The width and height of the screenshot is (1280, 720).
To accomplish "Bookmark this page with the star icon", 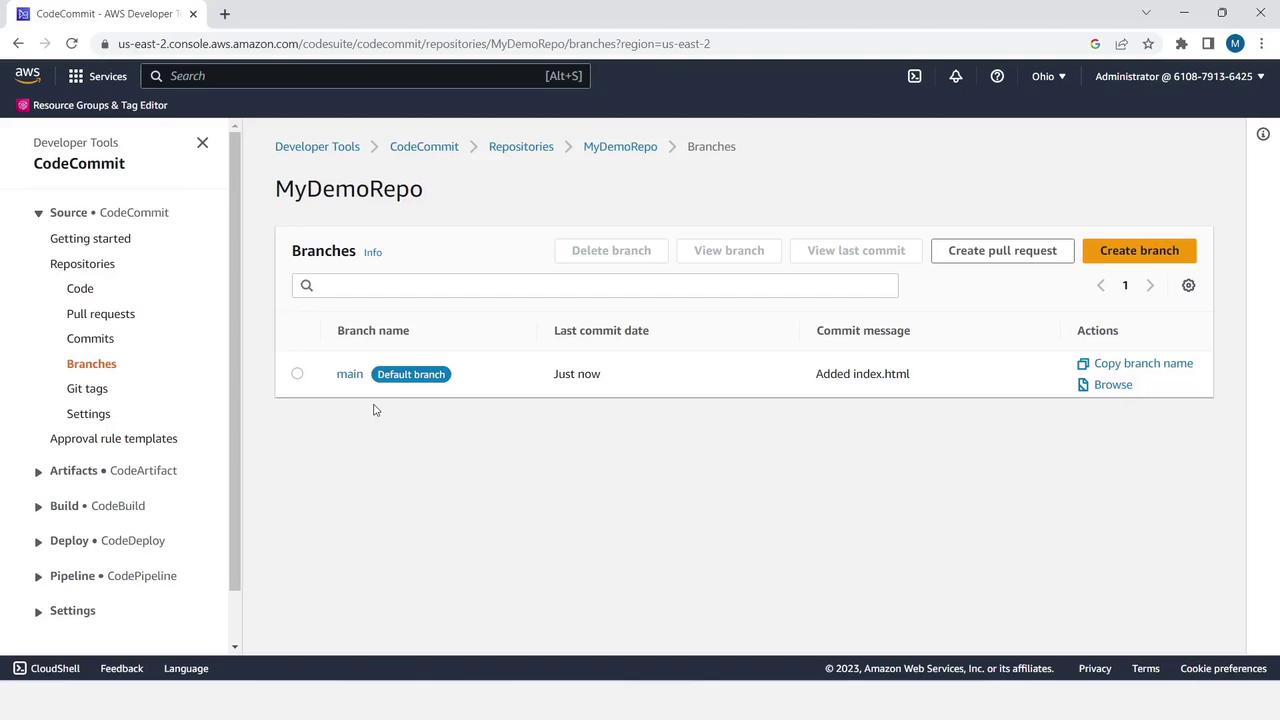I will point(1148,44).
